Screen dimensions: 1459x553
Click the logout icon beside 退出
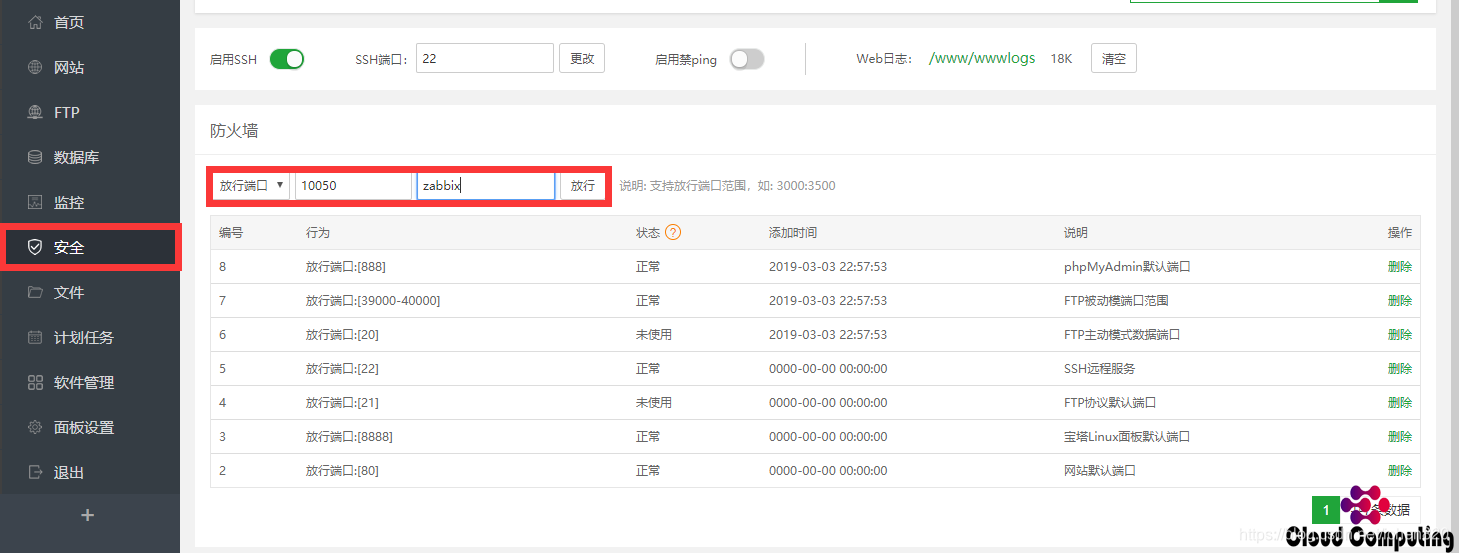click(35, 472)
